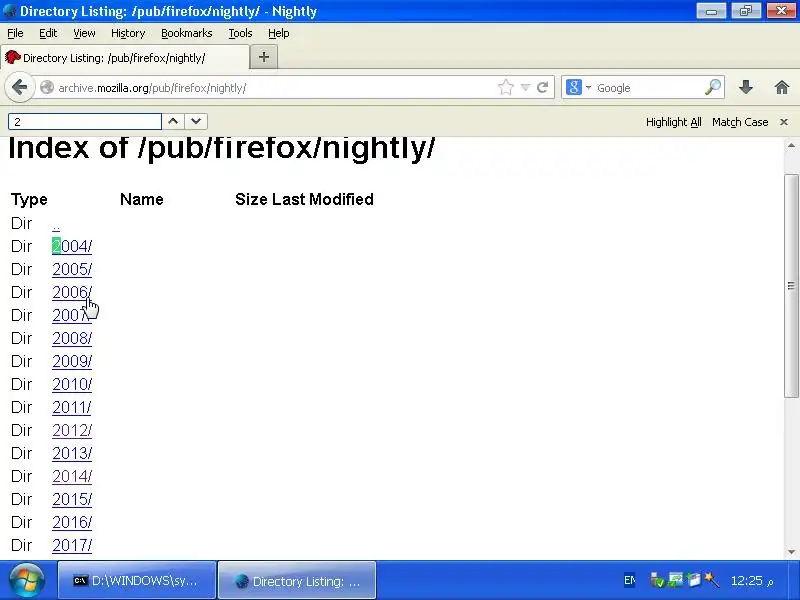
Task: Switch to the D:\WINDOWS command prompt taskbar item
Action: coord(137,581)
